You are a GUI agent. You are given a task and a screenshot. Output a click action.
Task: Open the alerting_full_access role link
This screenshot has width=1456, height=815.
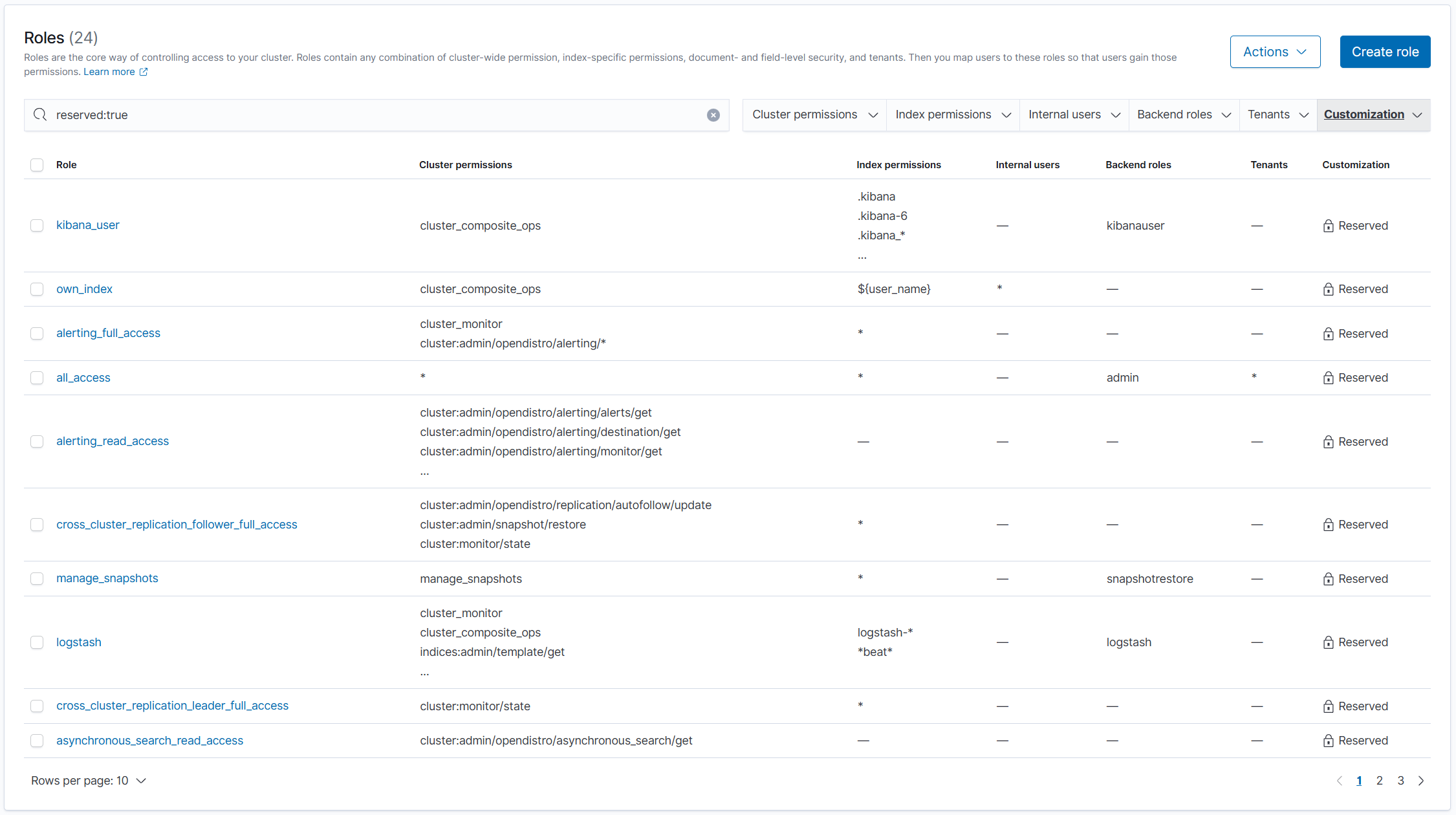108,333
